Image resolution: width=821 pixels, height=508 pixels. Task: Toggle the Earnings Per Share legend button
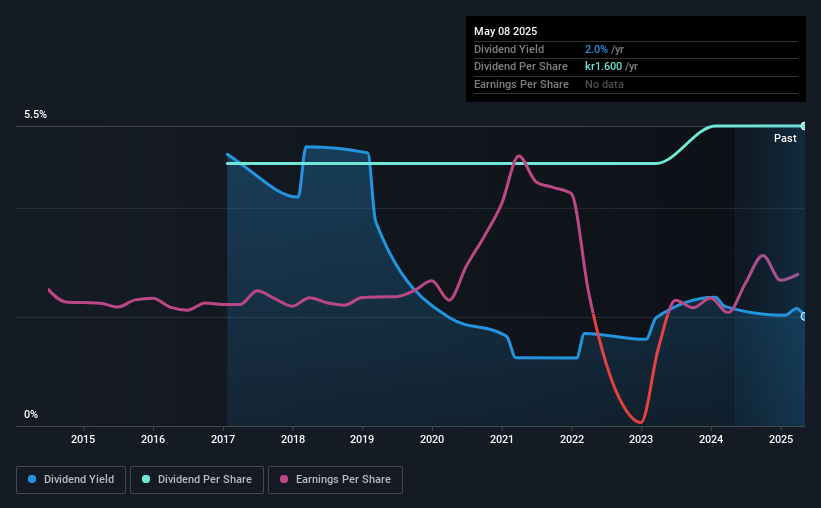[335, 480]
